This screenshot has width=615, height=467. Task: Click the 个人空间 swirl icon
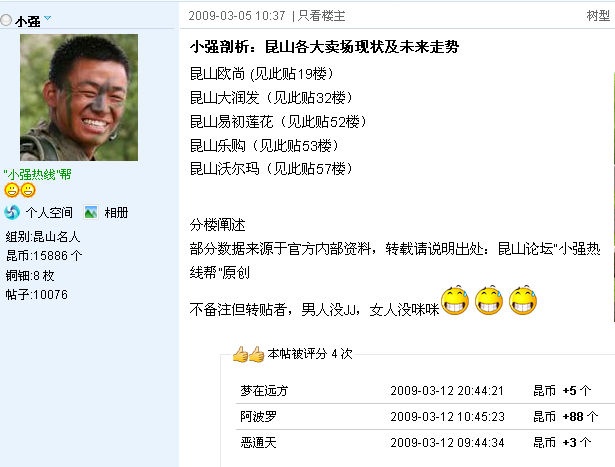(12, 213)
